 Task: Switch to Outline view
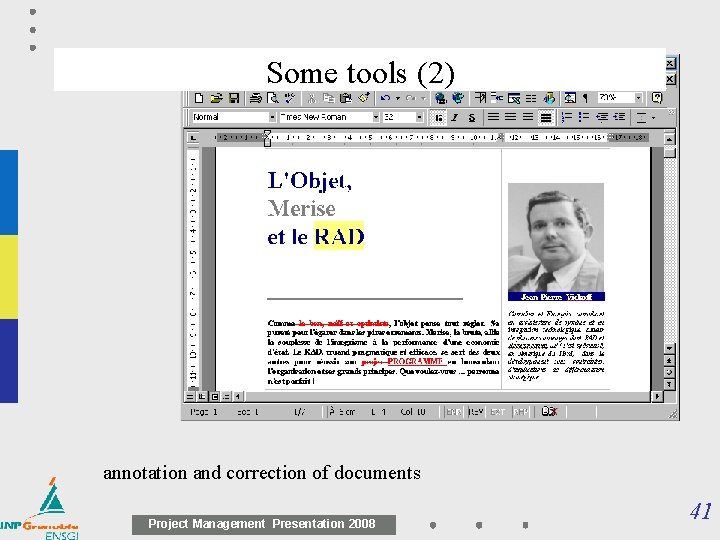click(x=226, y=396)
